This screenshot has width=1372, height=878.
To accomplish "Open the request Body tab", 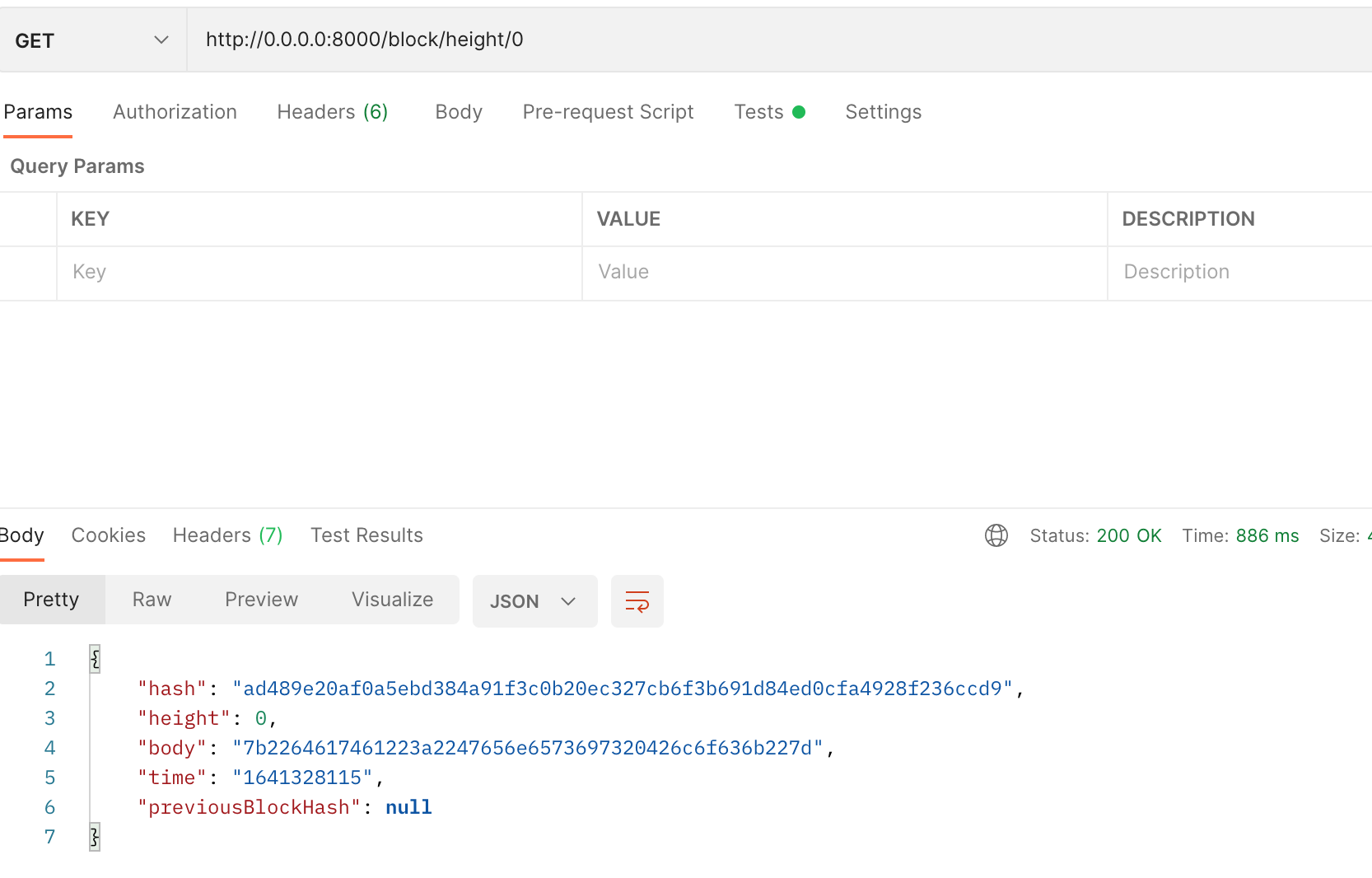I will tap(459, 112).
